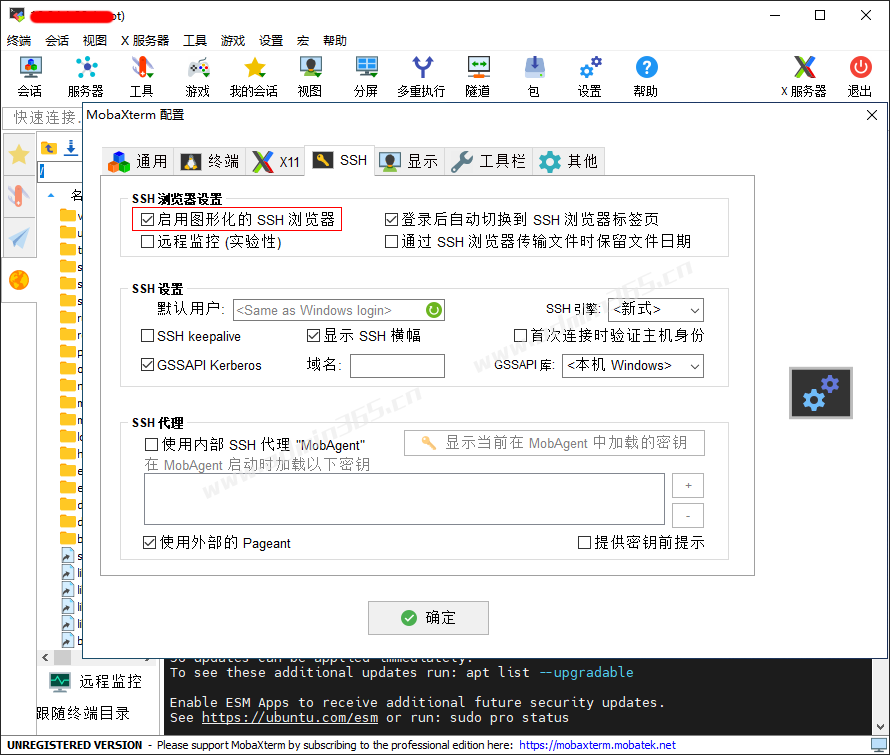Collapse the file tree expander arrow
The height and width of the screenshot is (755, 890).
(x=51, y=196)
